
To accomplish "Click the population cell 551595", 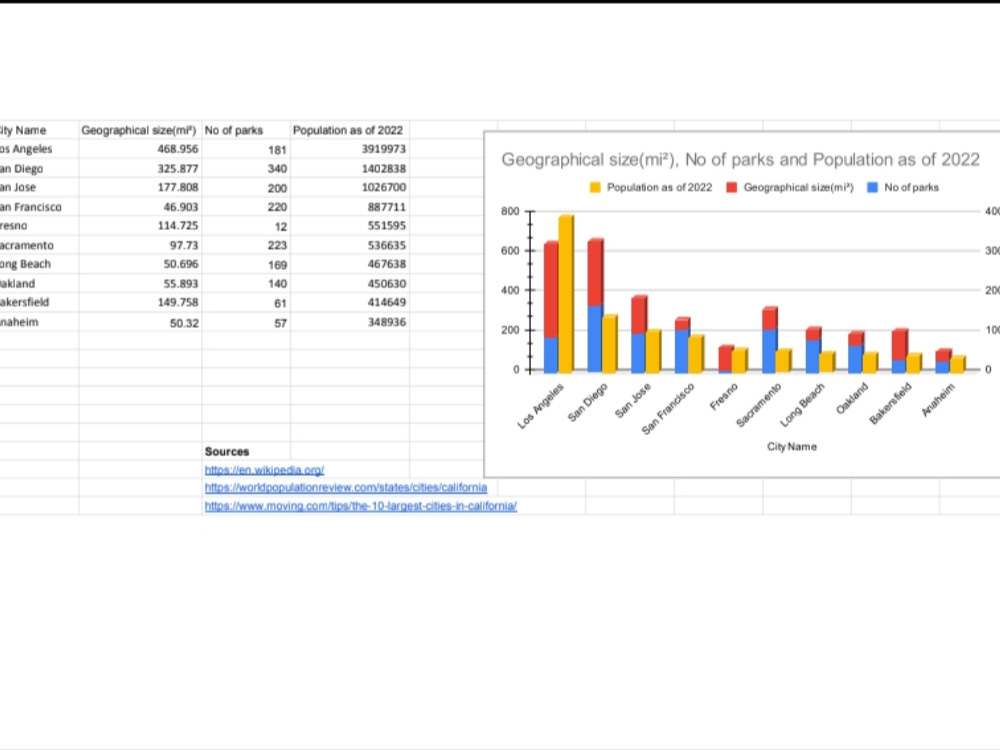I will tap(350, 226).
